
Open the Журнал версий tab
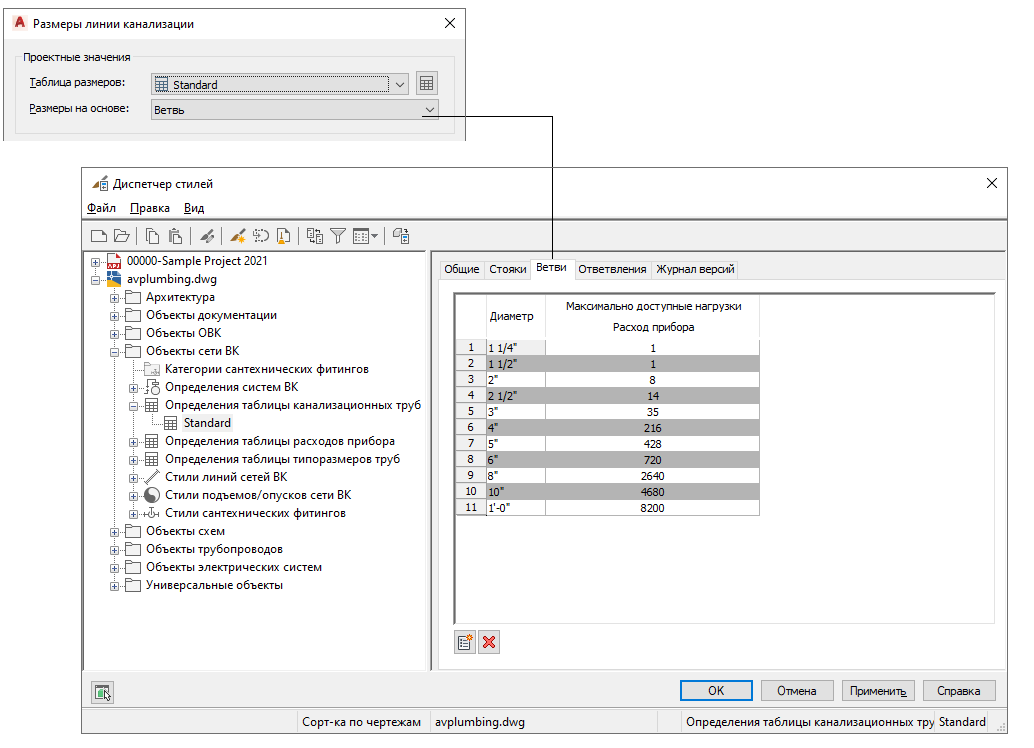[695, 269]
